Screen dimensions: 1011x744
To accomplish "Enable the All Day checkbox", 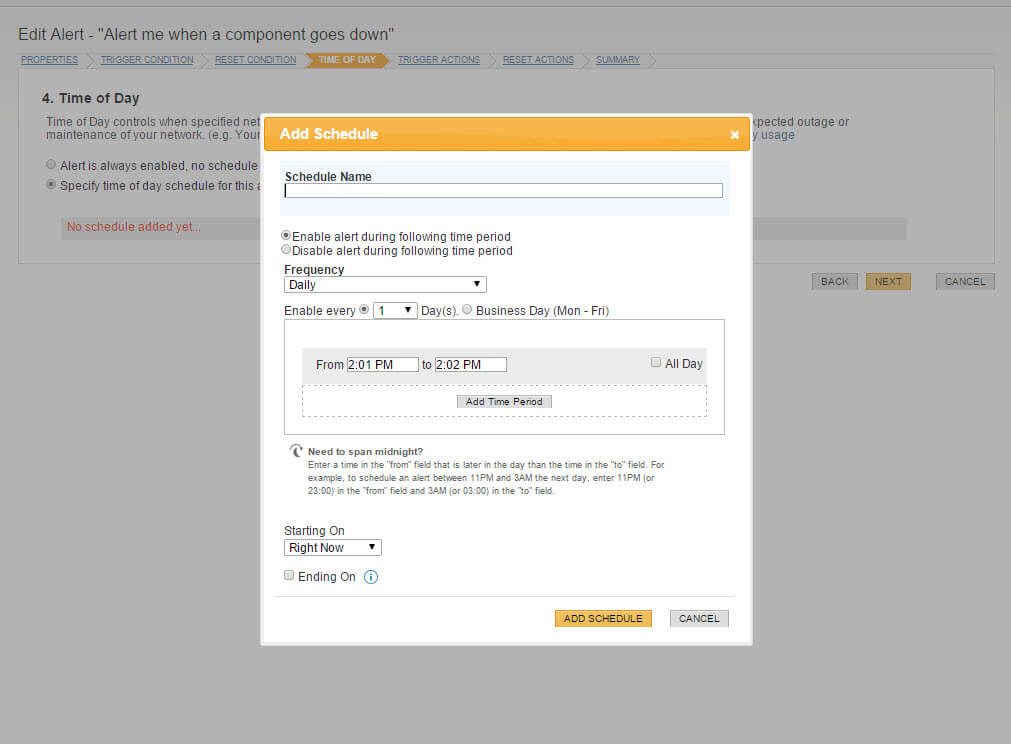I will click(655, 362).
